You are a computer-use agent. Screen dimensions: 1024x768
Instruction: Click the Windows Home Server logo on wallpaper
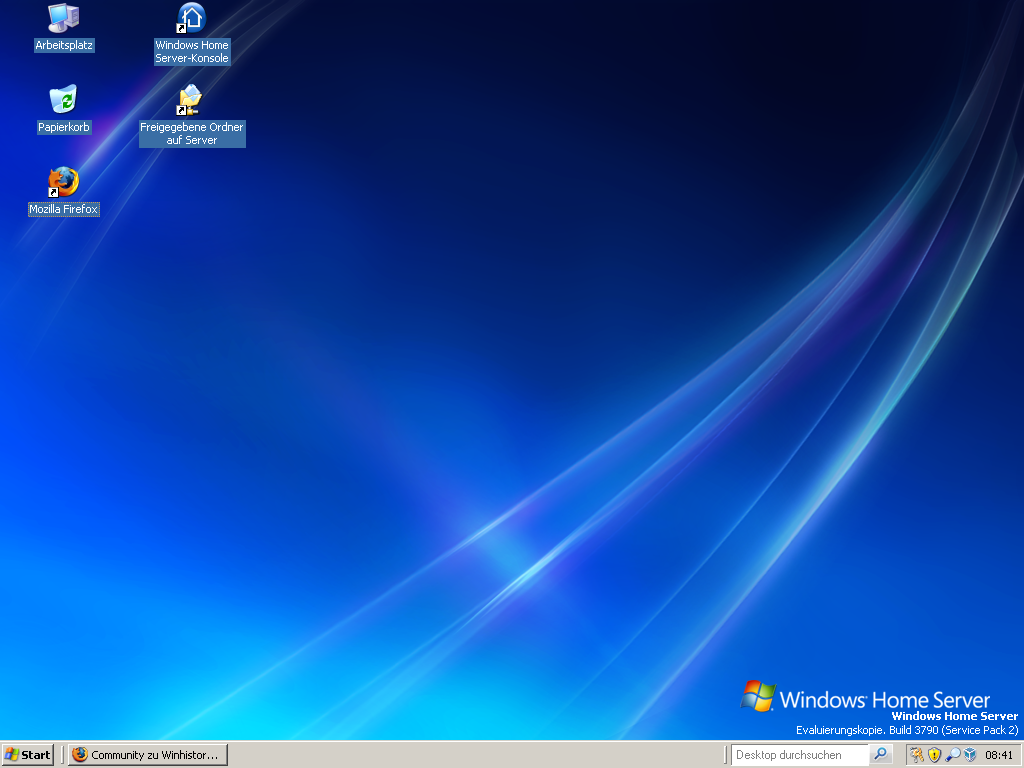pyautogui.click(x=865, y=698)
